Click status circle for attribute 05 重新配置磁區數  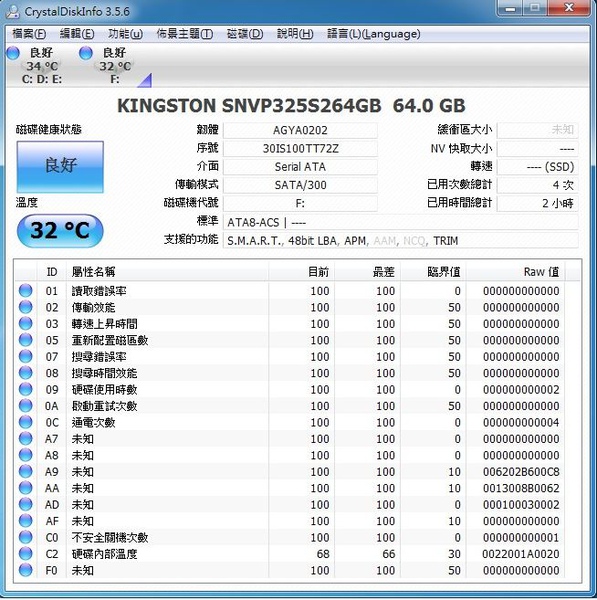pos(26,340)
